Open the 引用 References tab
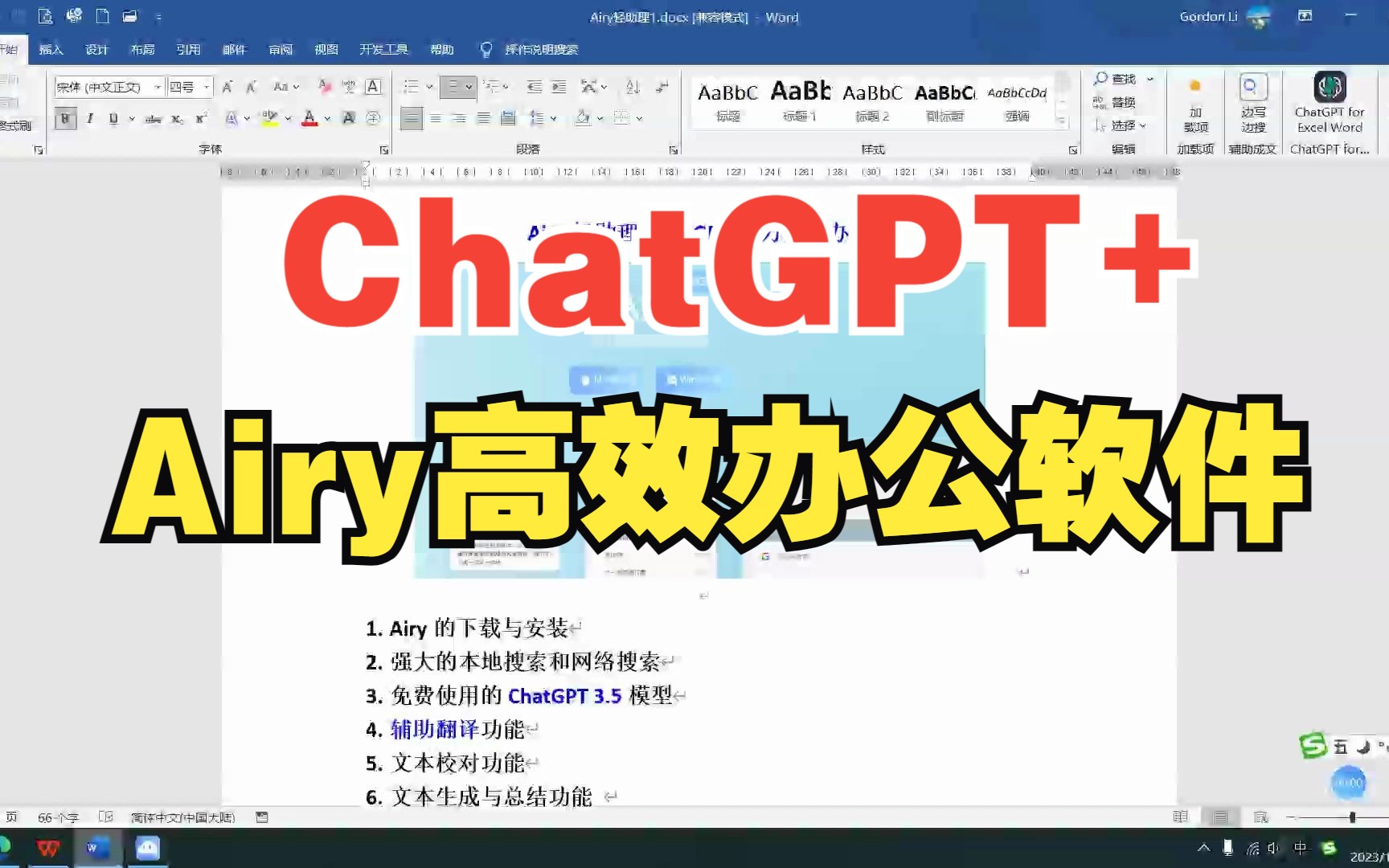Screen dimensions: 1389x868 coord(188,49)
